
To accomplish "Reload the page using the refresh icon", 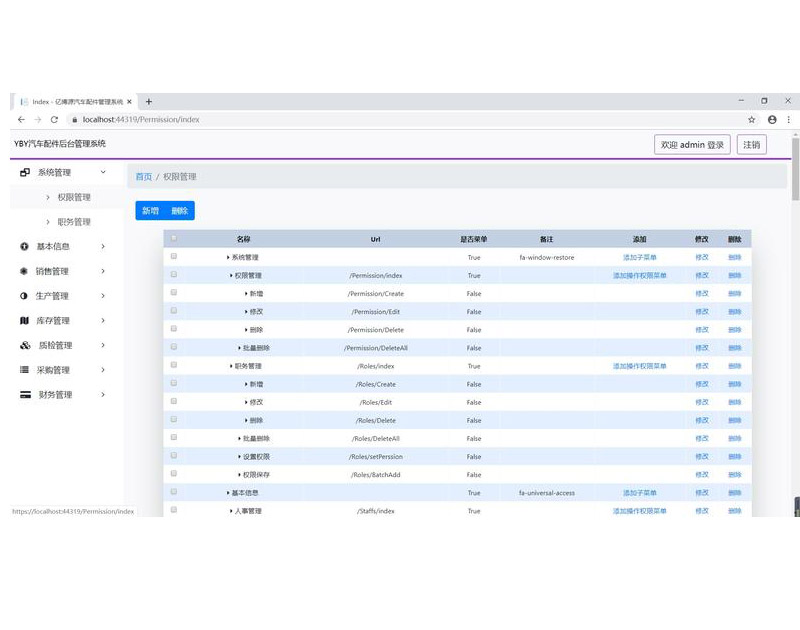I will click(x=54, y=119).
